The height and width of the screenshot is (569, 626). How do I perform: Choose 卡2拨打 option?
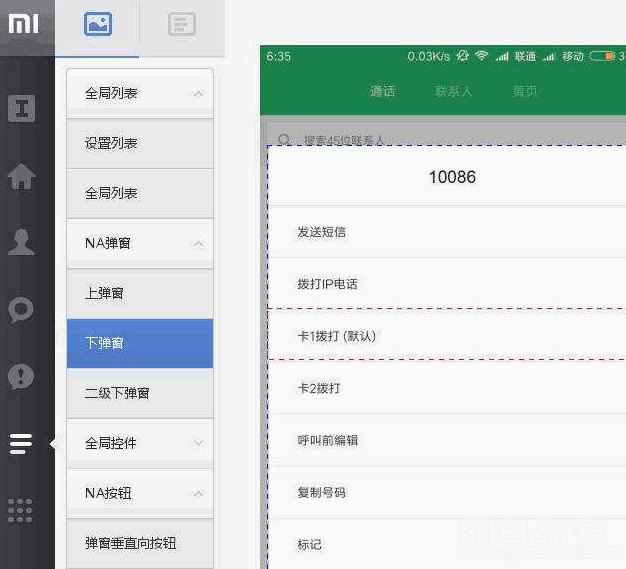[447, 388]
